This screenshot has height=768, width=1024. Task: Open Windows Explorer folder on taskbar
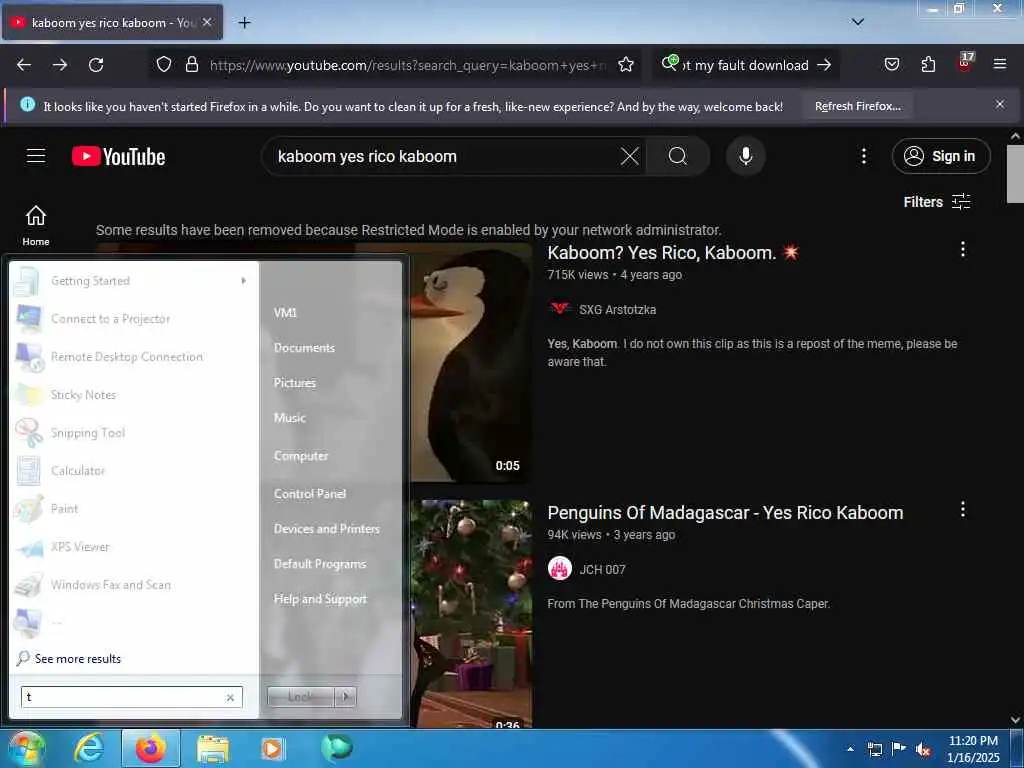pyautogui.click(x=213, y=749)
